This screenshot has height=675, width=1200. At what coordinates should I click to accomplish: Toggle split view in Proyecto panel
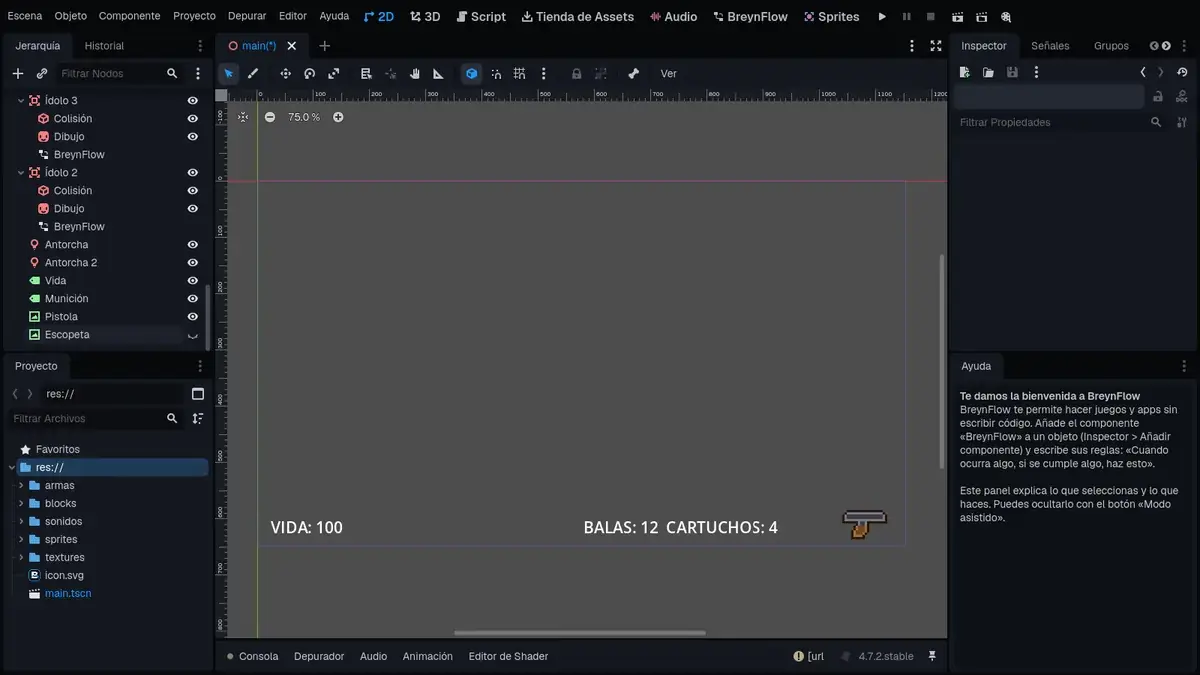pyautogui.click(x=198, y=394)
